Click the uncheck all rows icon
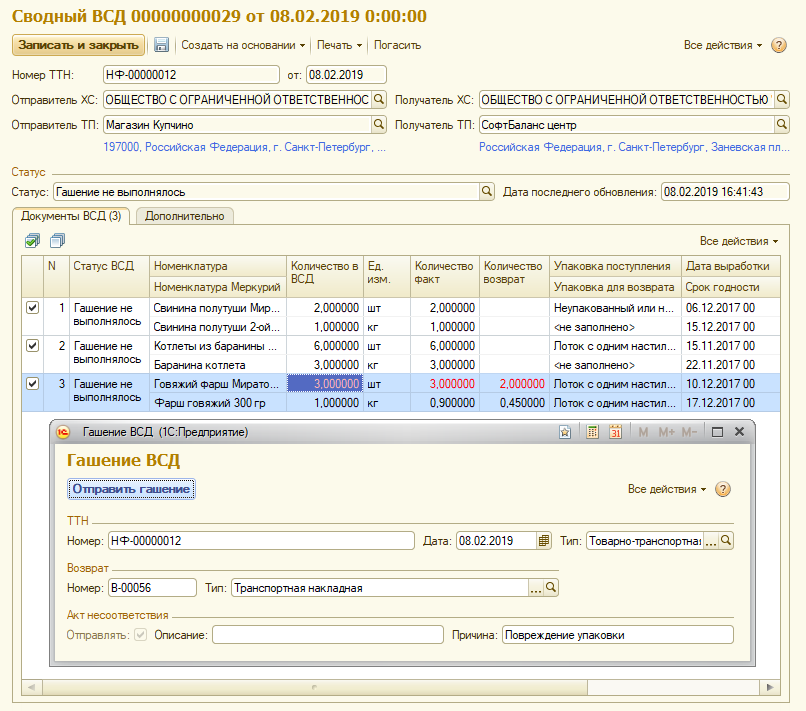Viewport: 806px width, 711px height. [x=58, y=241]
